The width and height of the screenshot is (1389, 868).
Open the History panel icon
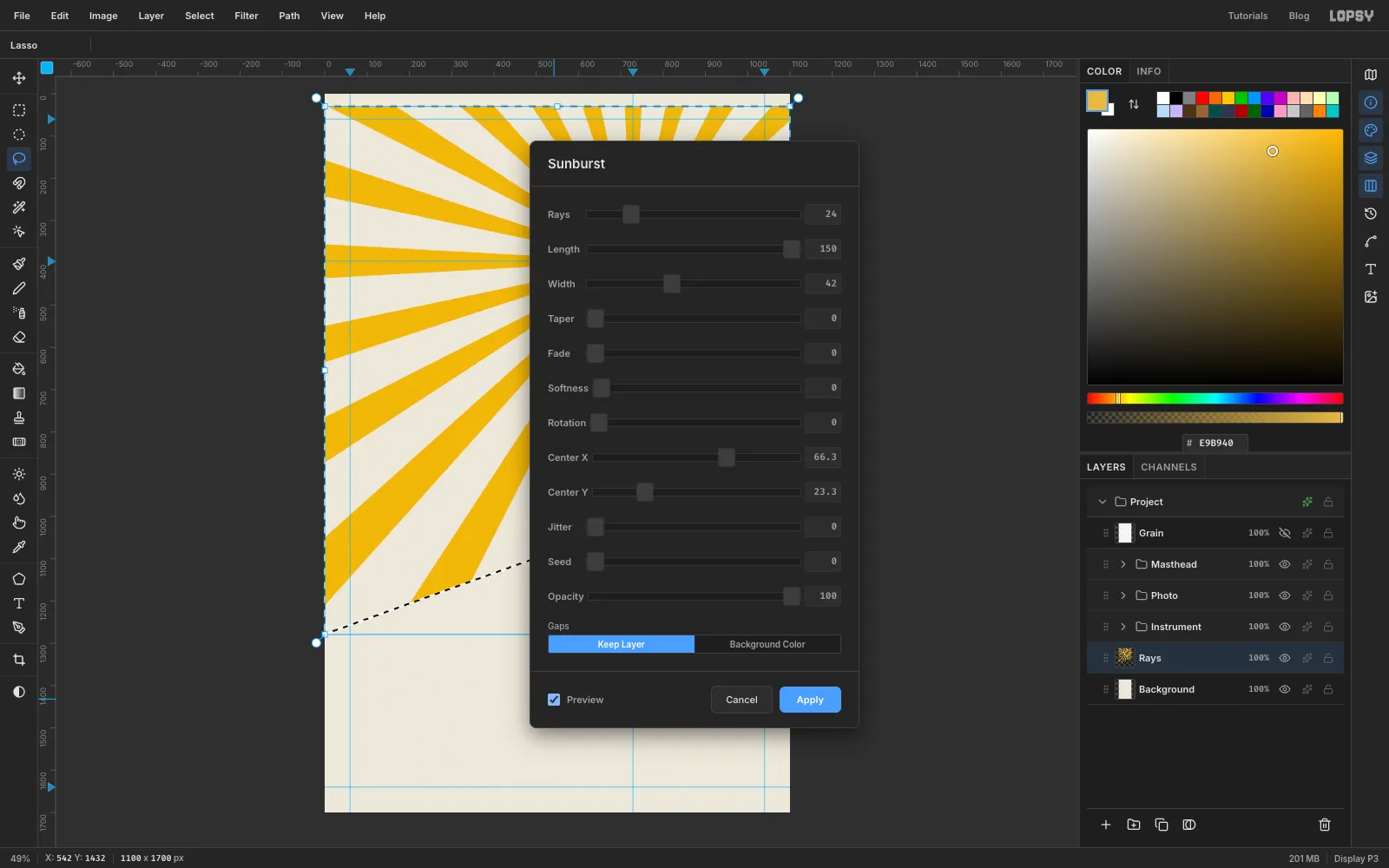click(1371, 214)
